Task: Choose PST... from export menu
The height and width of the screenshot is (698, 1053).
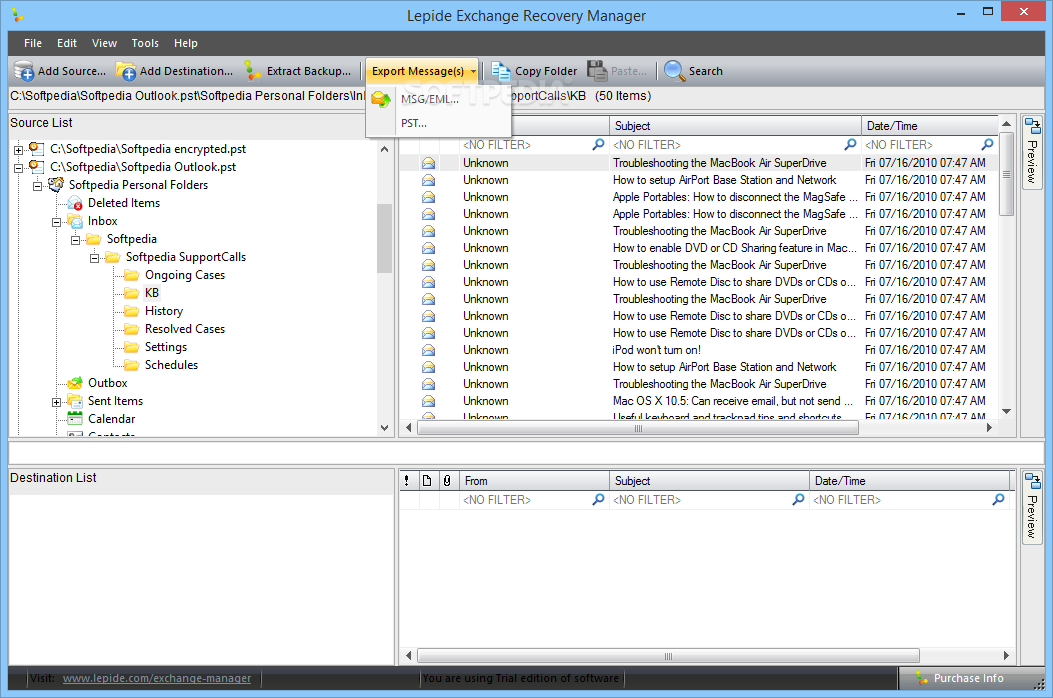Action: (x=414, y=123)
